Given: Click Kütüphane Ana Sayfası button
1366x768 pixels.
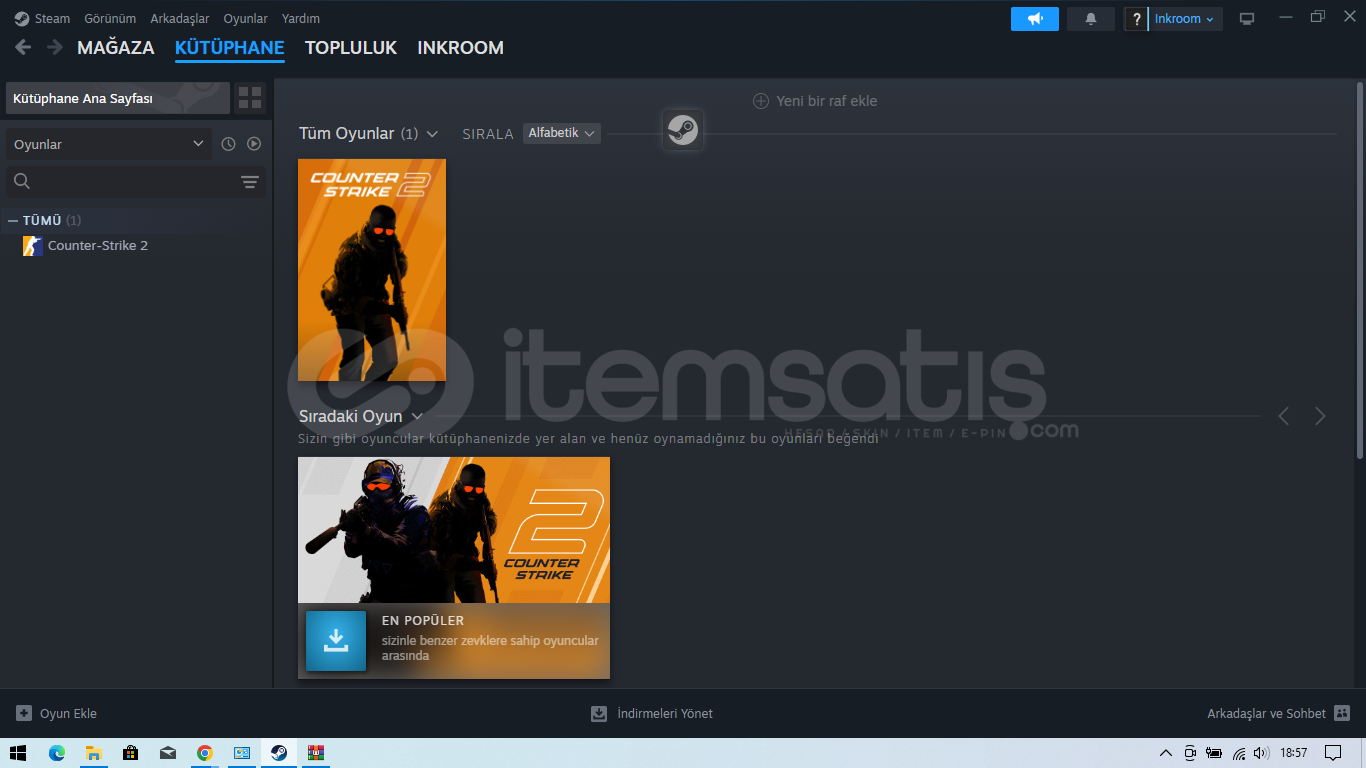Looking at the screenshot, I should coord(118,98).
